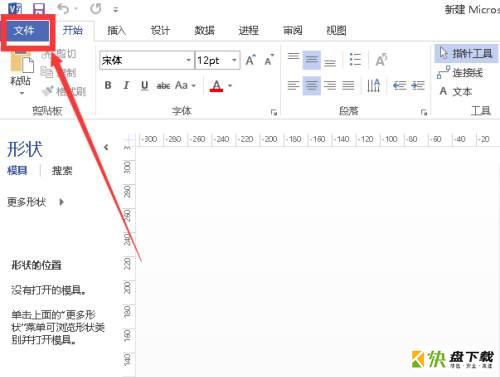Click the ruler corner crosshair
Image resolution: width=500 pixels, height=377 pixels.
coord(128,139)
